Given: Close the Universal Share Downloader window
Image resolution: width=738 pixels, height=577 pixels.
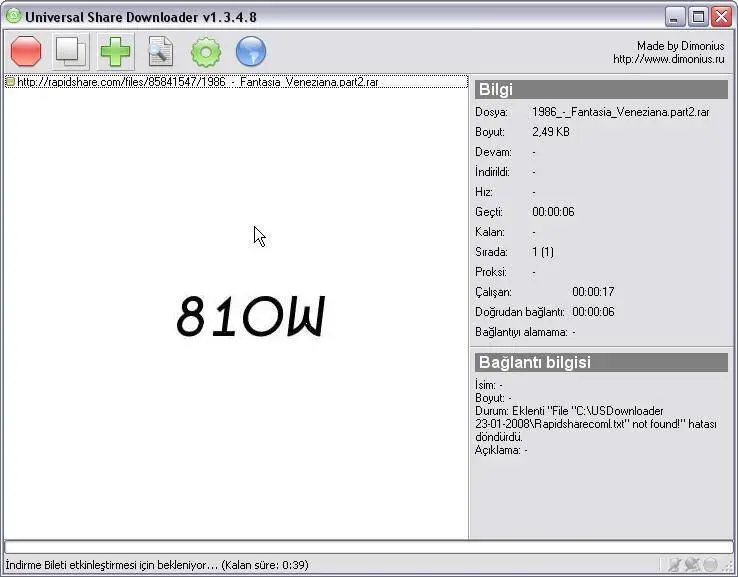Looking at the screenshot, I should 722,17.
